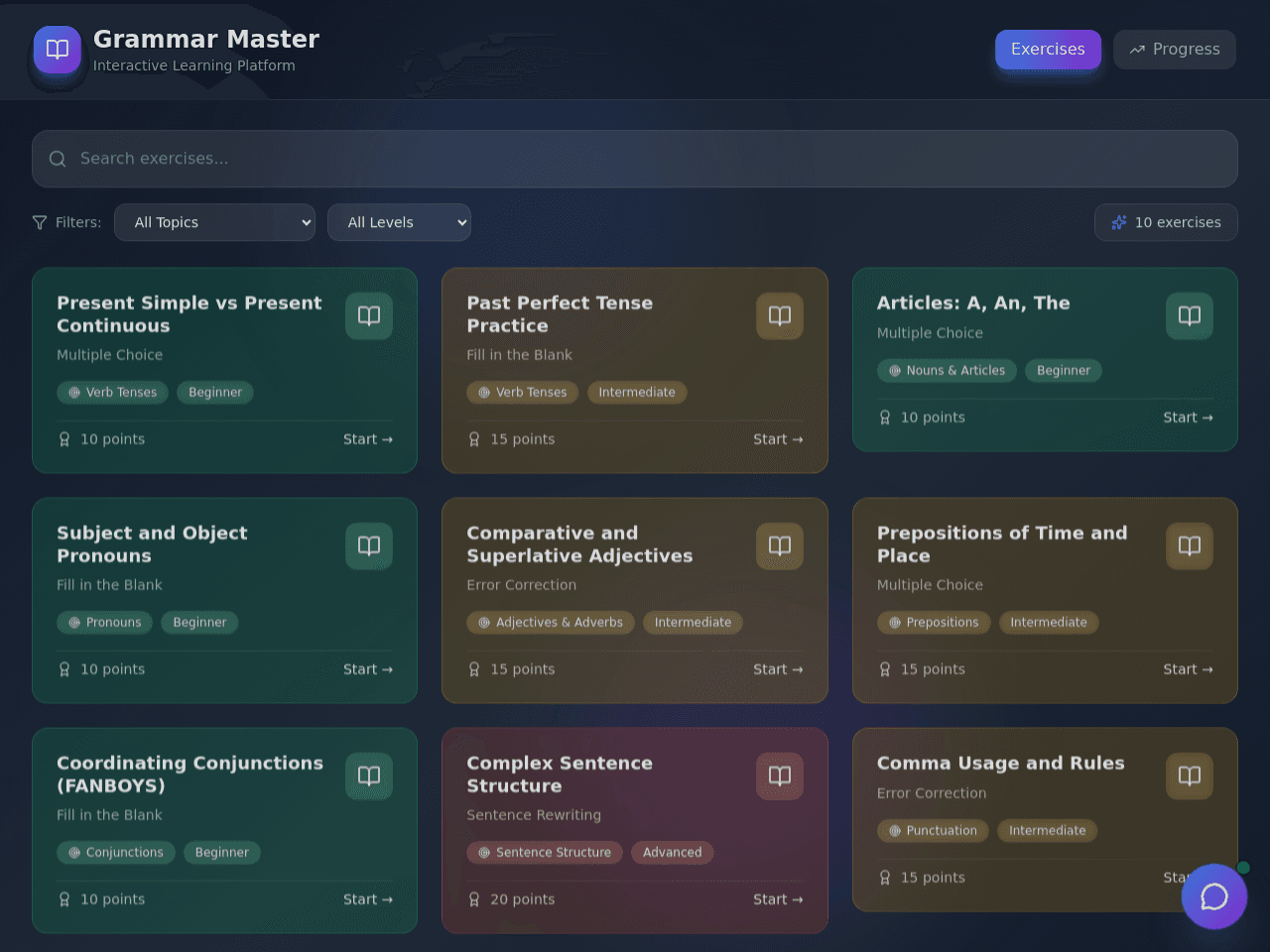Click the book icon on Coordinating Conjunctions card
Screen dimensions: 1270x952
click(x=369, y=775)
